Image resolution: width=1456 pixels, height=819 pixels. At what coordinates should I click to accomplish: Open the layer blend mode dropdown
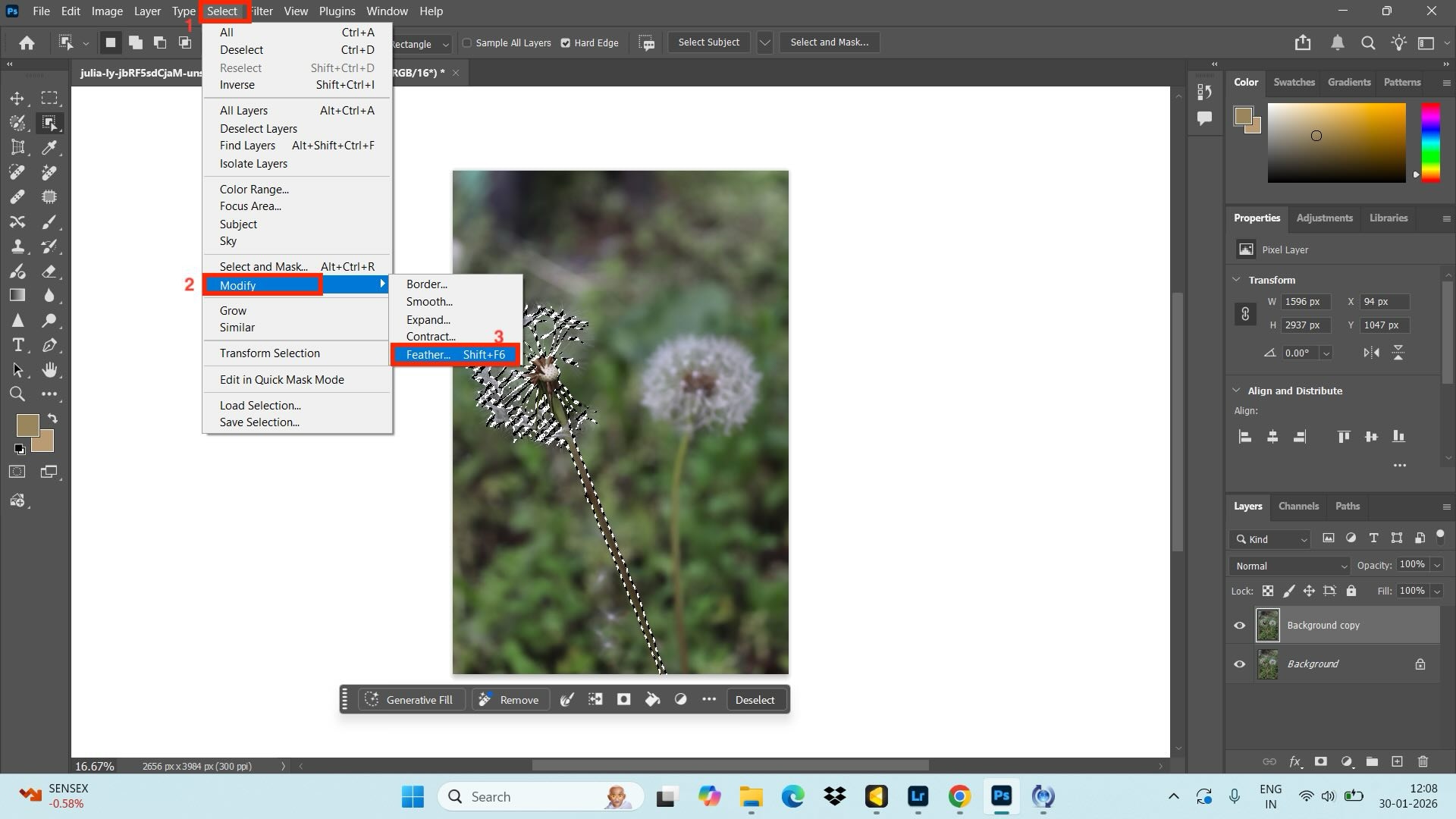[x=1288, y=566]
